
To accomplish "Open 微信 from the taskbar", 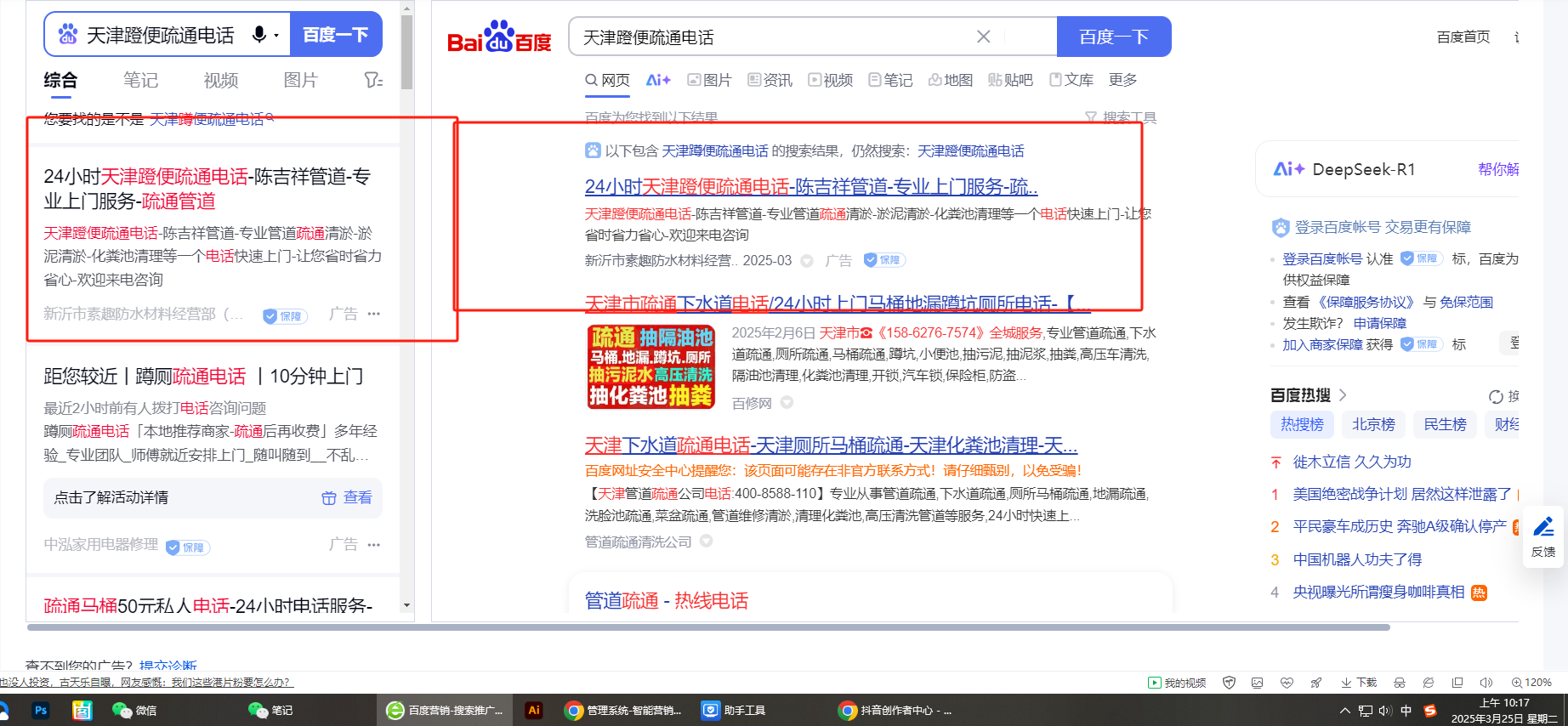I will point(134,711).
